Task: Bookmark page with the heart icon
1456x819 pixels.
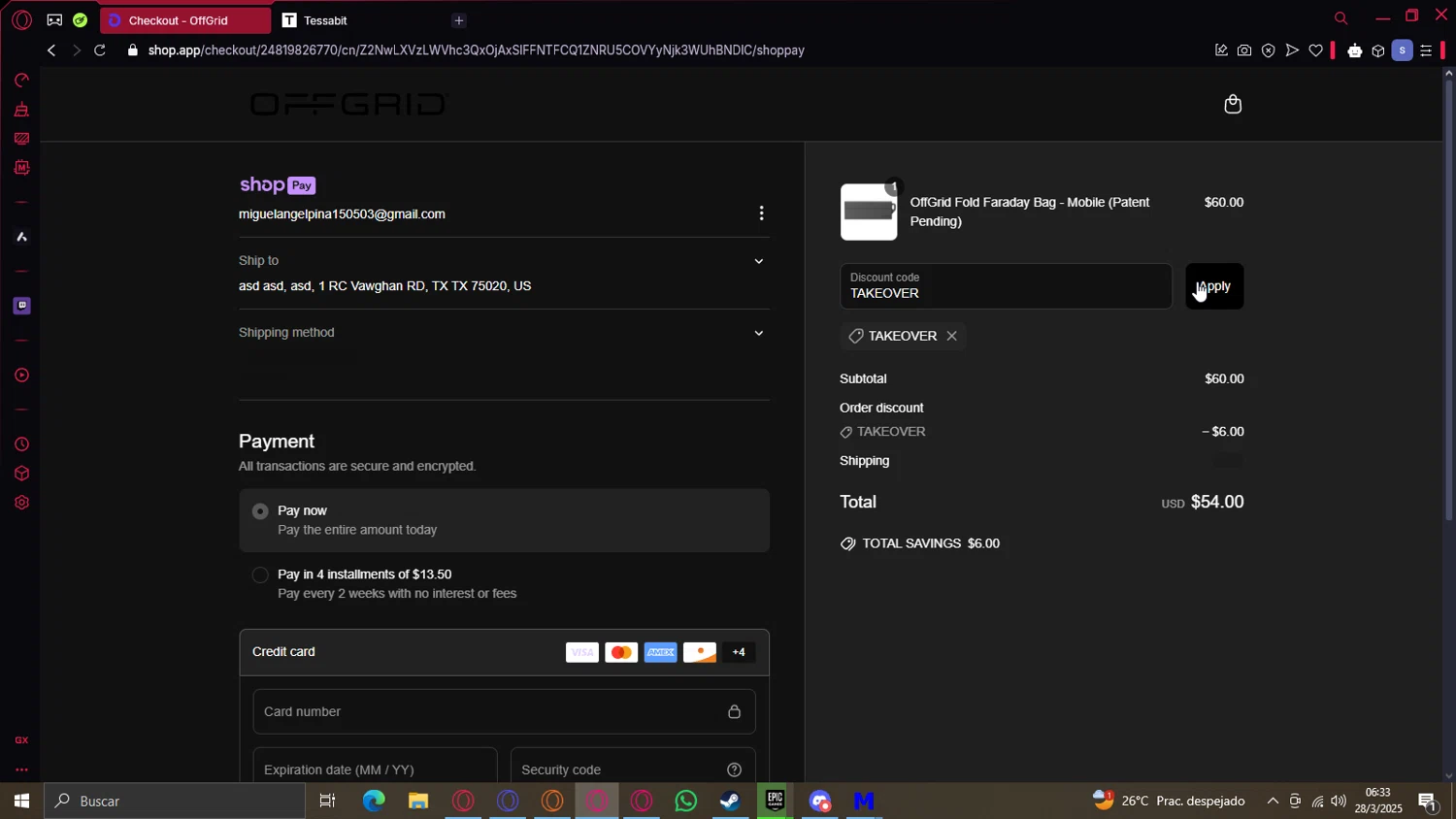Action: click(x=1315, y=50)
